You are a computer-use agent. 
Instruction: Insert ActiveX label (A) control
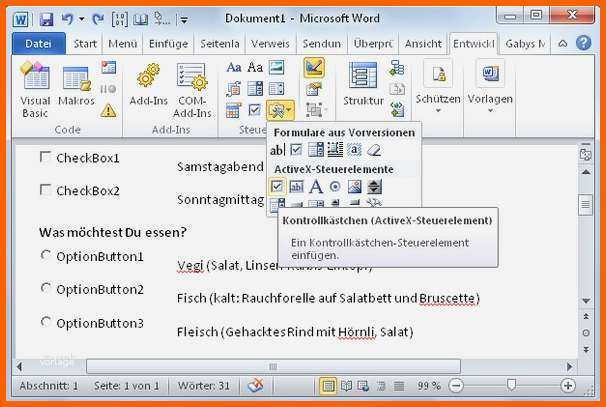click(316, 187)
